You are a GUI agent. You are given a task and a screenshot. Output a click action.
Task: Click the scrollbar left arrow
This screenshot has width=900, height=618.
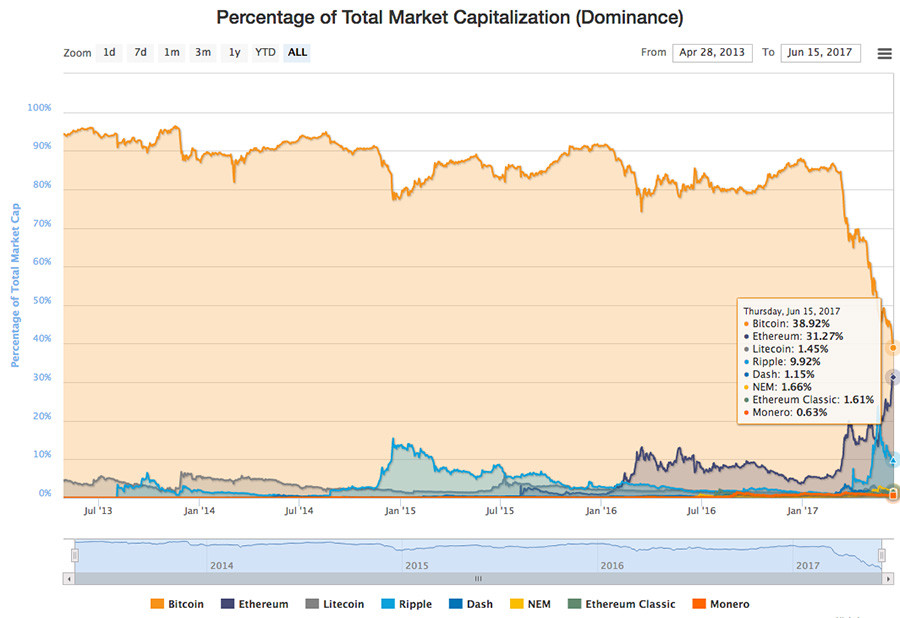click(x=69, y=579)
